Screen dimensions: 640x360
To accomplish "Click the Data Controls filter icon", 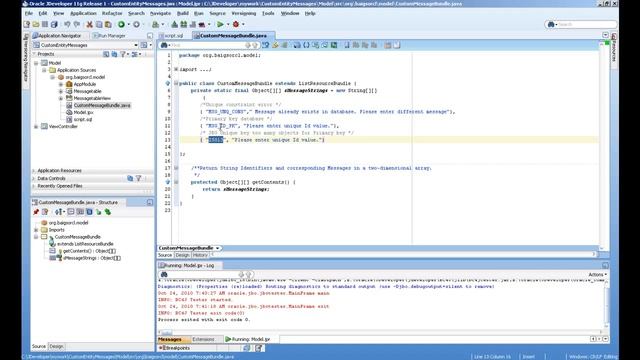I will [x=139, y=178].
